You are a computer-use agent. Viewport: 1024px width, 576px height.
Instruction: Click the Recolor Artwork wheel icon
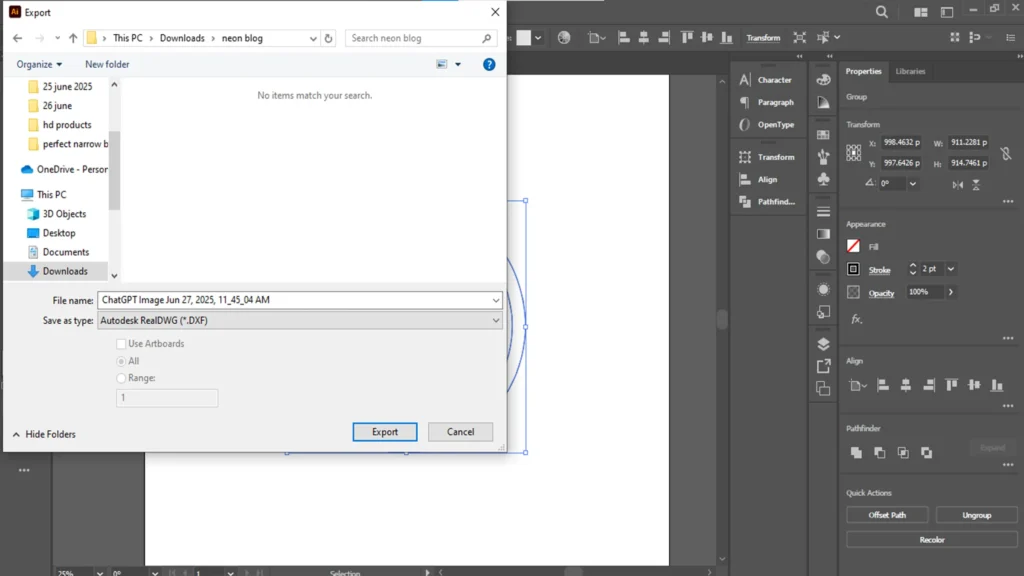pyautogui.click(x=564, y=38)
